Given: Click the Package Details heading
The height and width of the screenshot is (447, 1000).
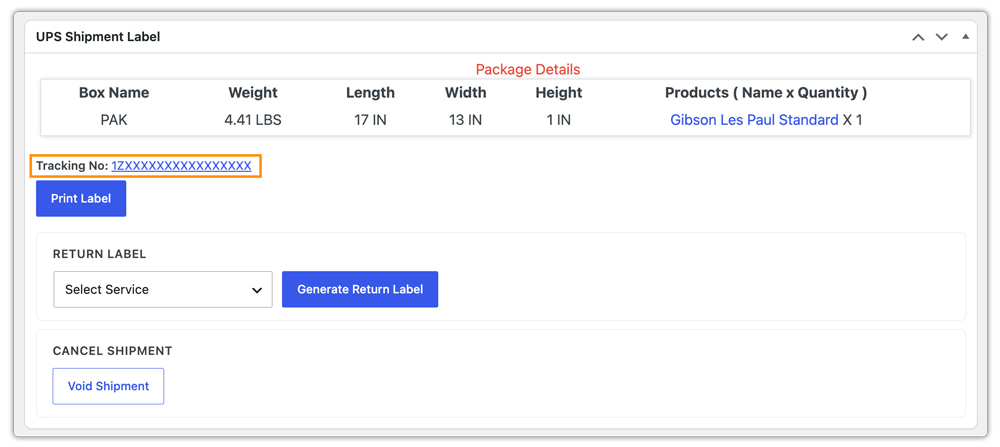Looking at the screenshot, I should pos(528,69).
